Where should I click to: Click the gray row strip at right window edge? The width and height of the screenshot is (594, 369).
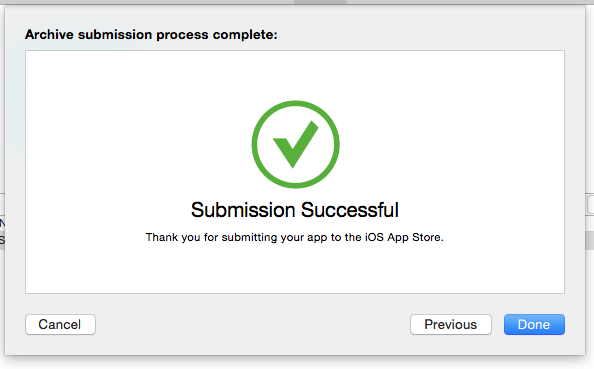(590, 241)
